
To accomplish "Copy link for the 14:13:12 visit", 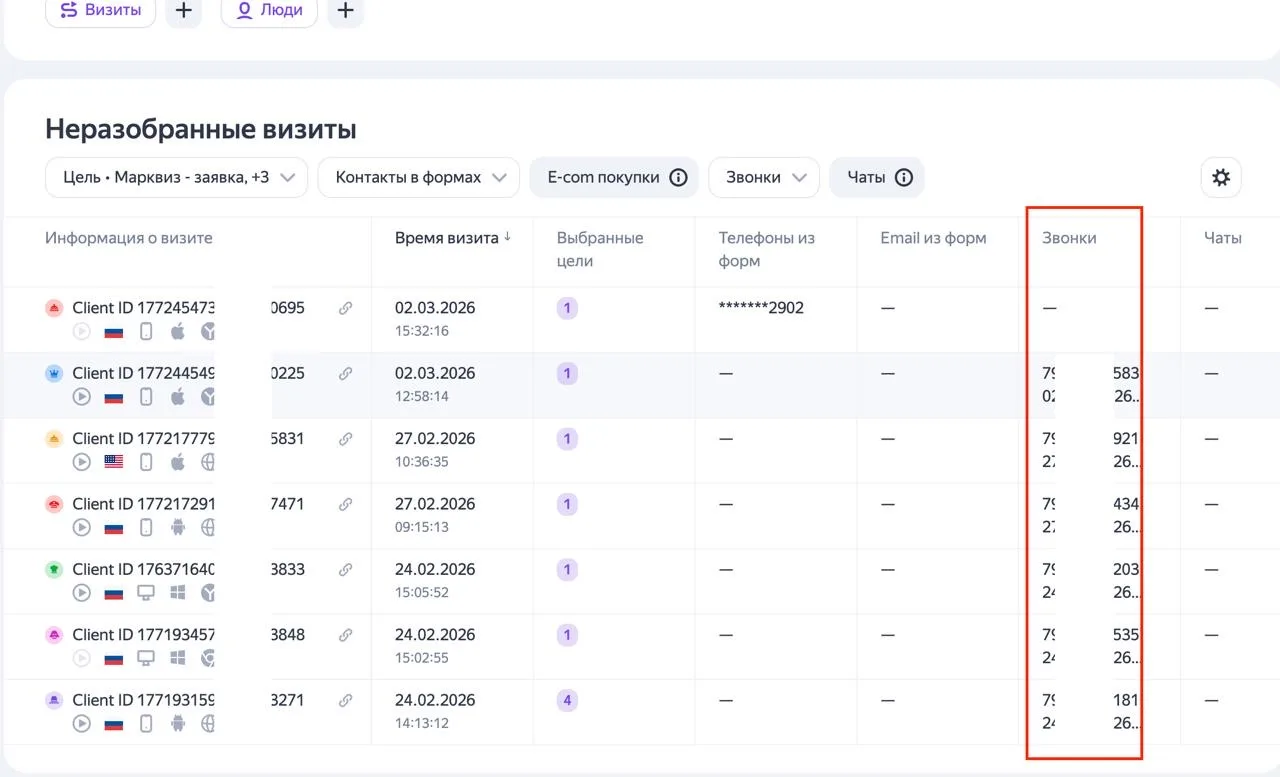I will point(345,700).
